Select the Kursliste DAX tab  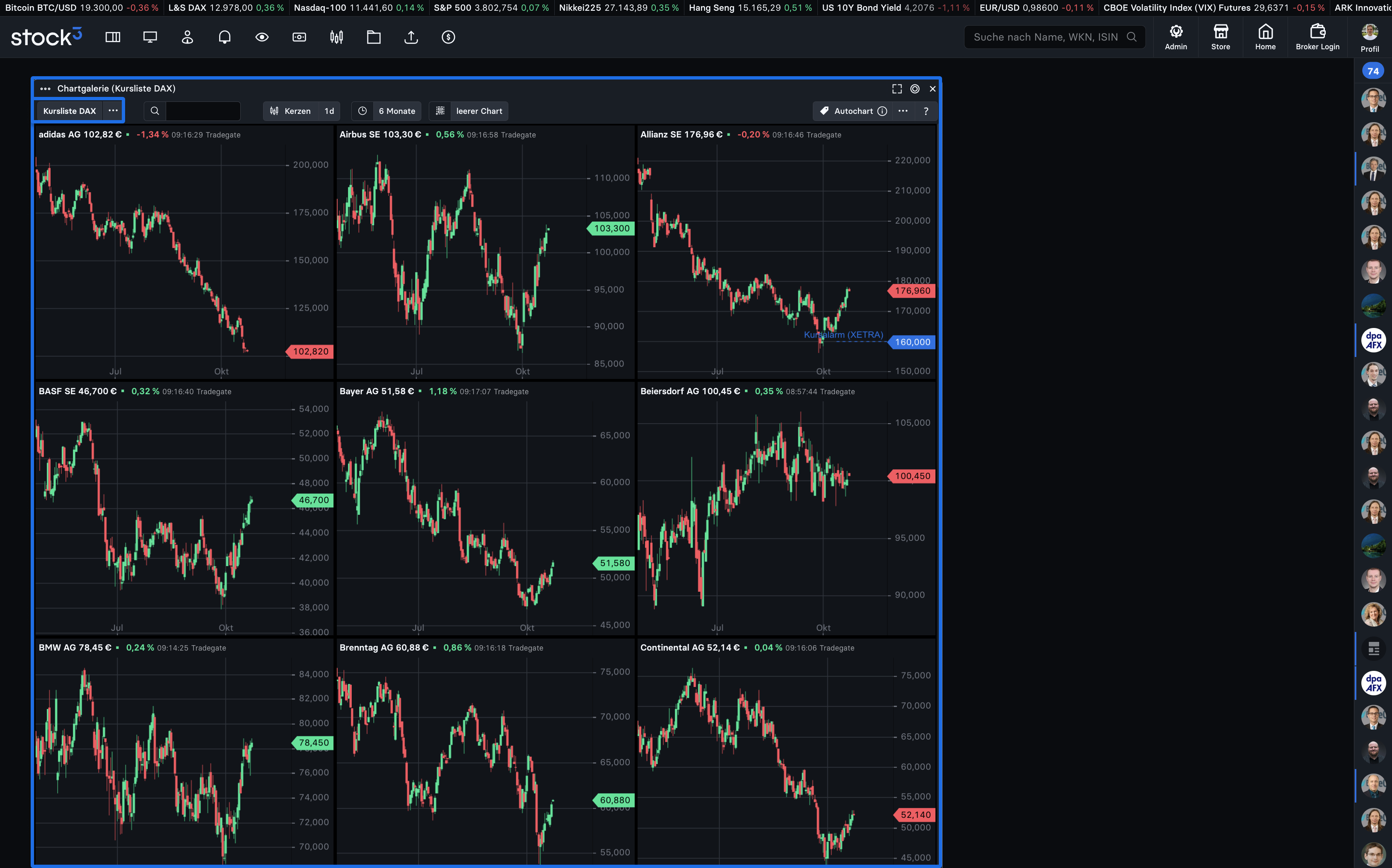[70, 111]
